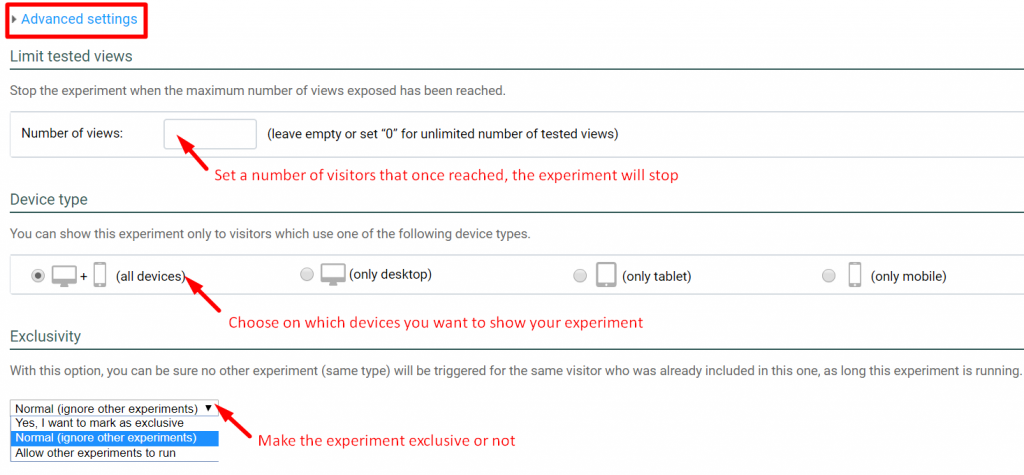Click the Advanced settings link
Screen dimensions: 1024x475
(x=81, y=19)
